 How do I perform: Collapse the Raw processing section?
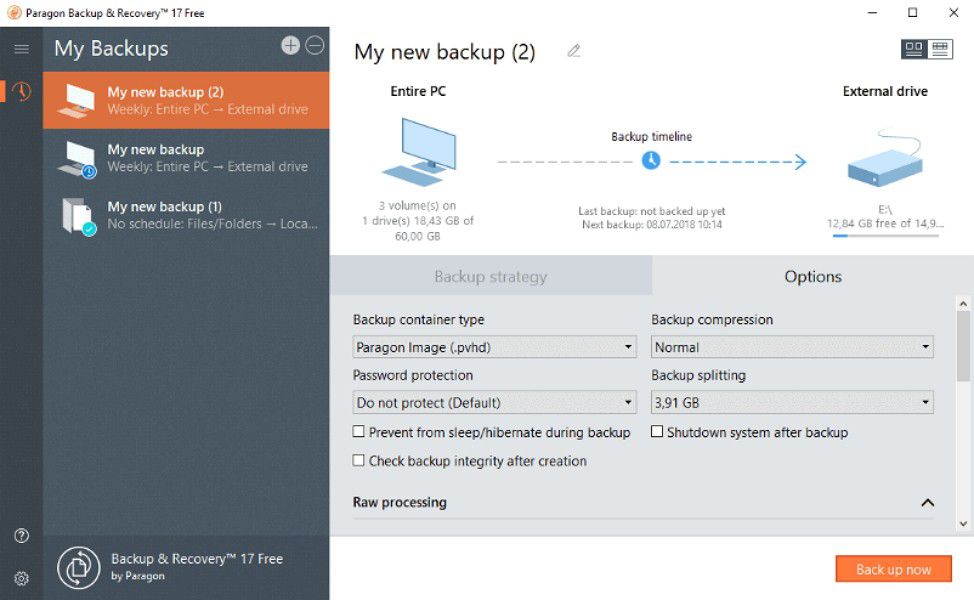point(927,502)
